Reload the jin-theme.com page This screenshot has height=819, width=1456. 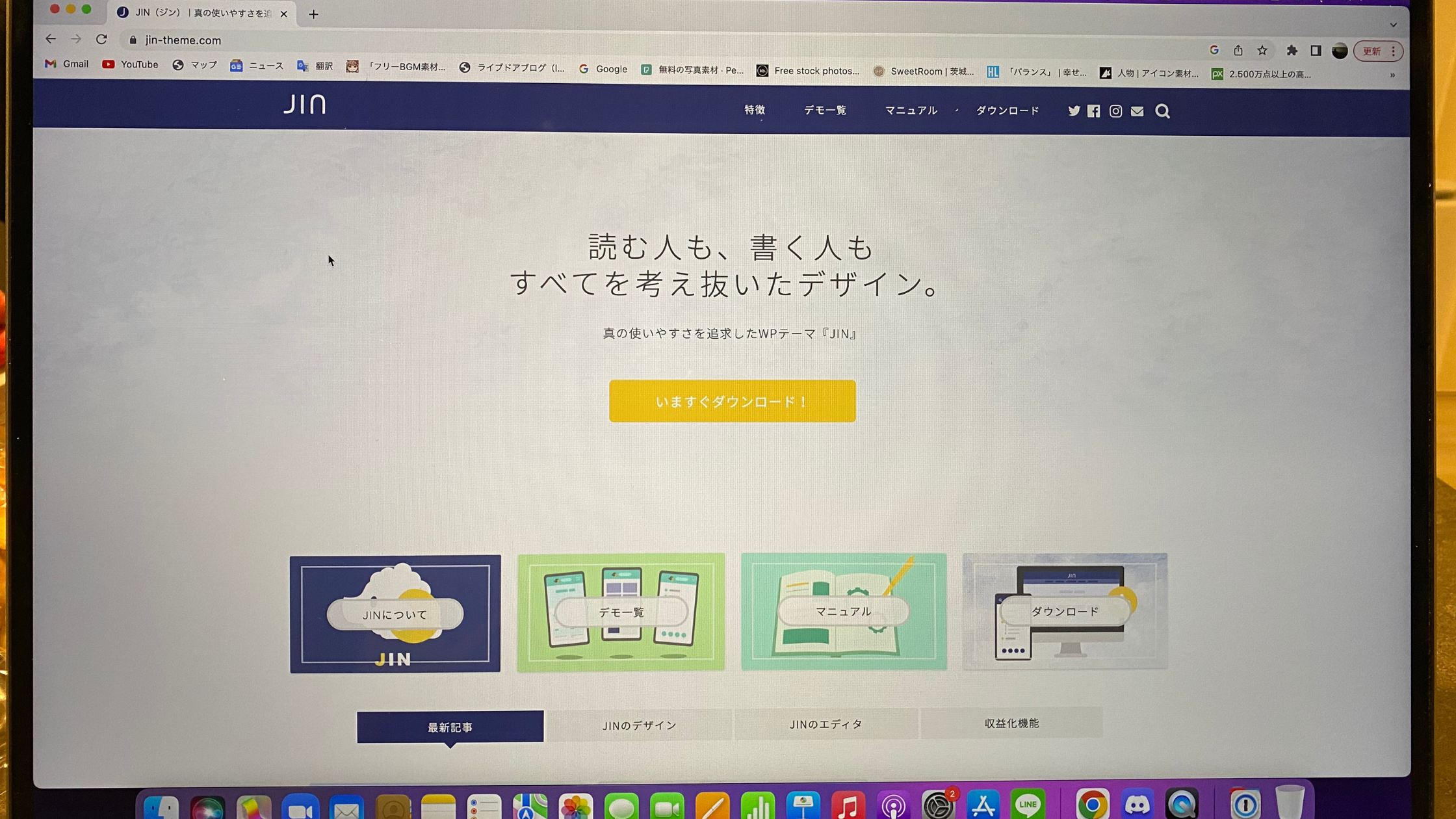(101, 39)
